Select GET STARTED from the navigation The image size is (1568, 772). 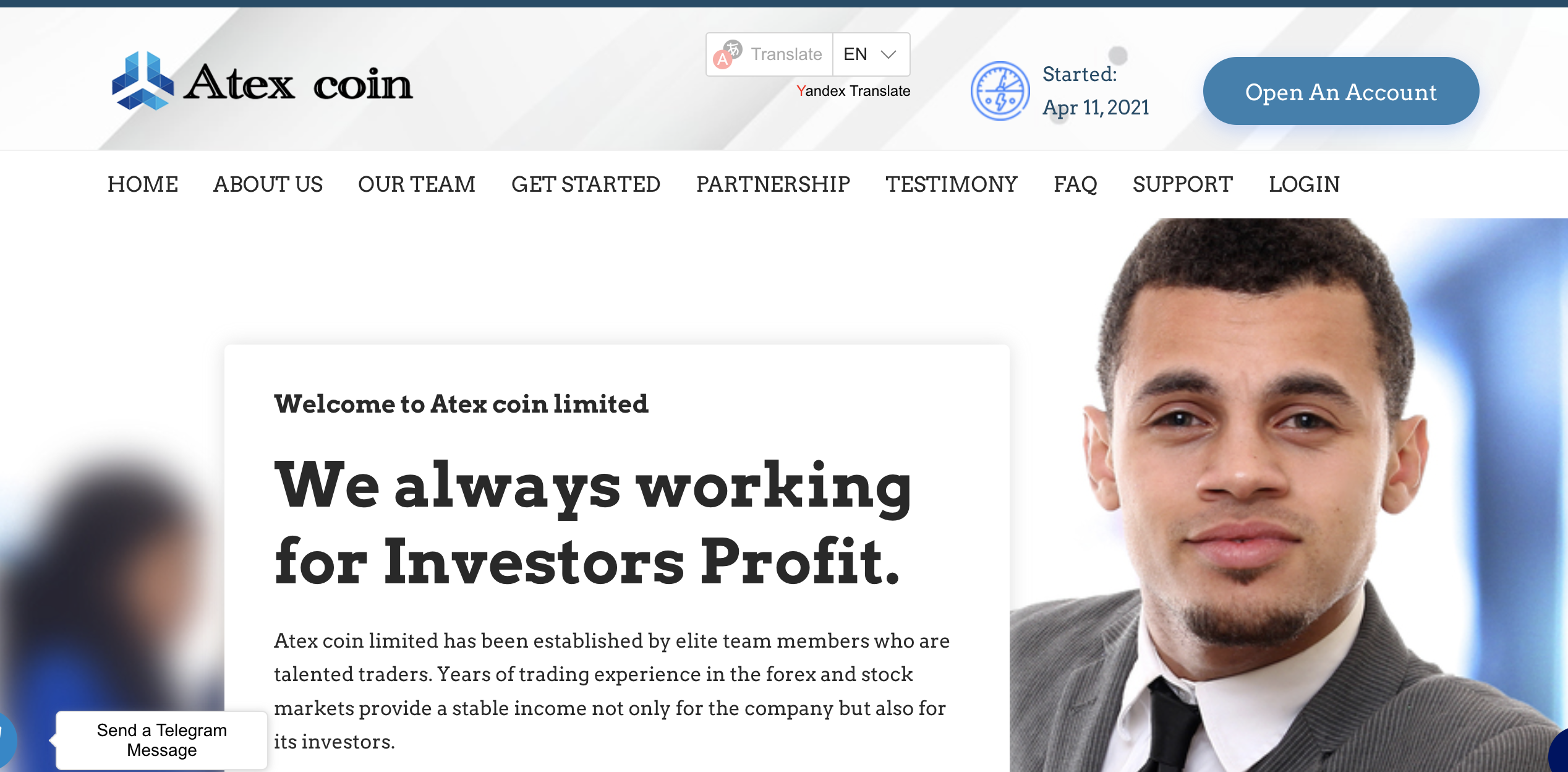pos(586,184)
